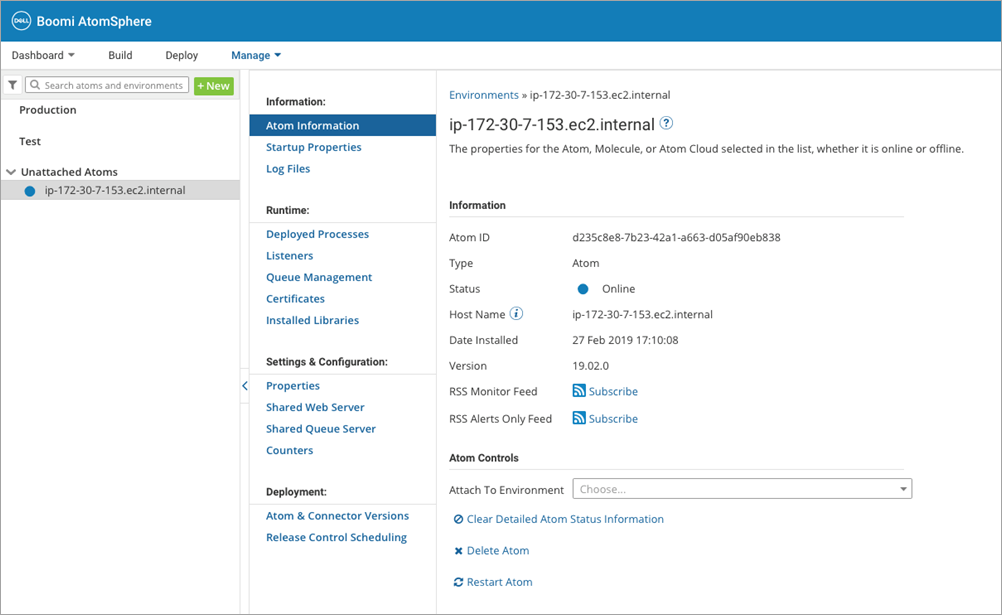Click the search atoms and environments field
The image size is (1002, 615).
pos(107,85)
